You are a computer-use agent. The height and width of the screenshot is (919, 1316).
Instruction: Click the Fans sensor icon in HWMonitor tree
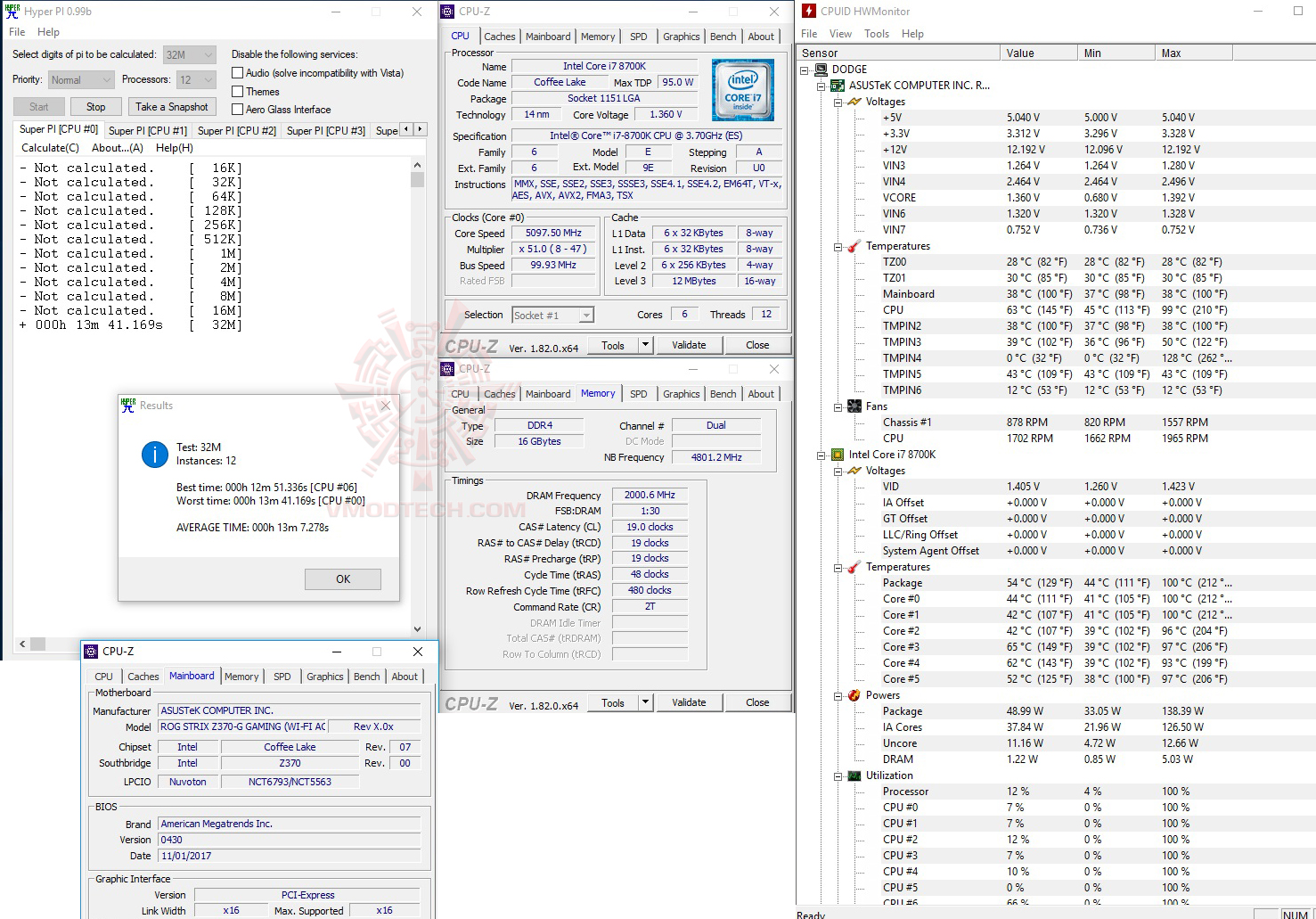tap(854, 406)
